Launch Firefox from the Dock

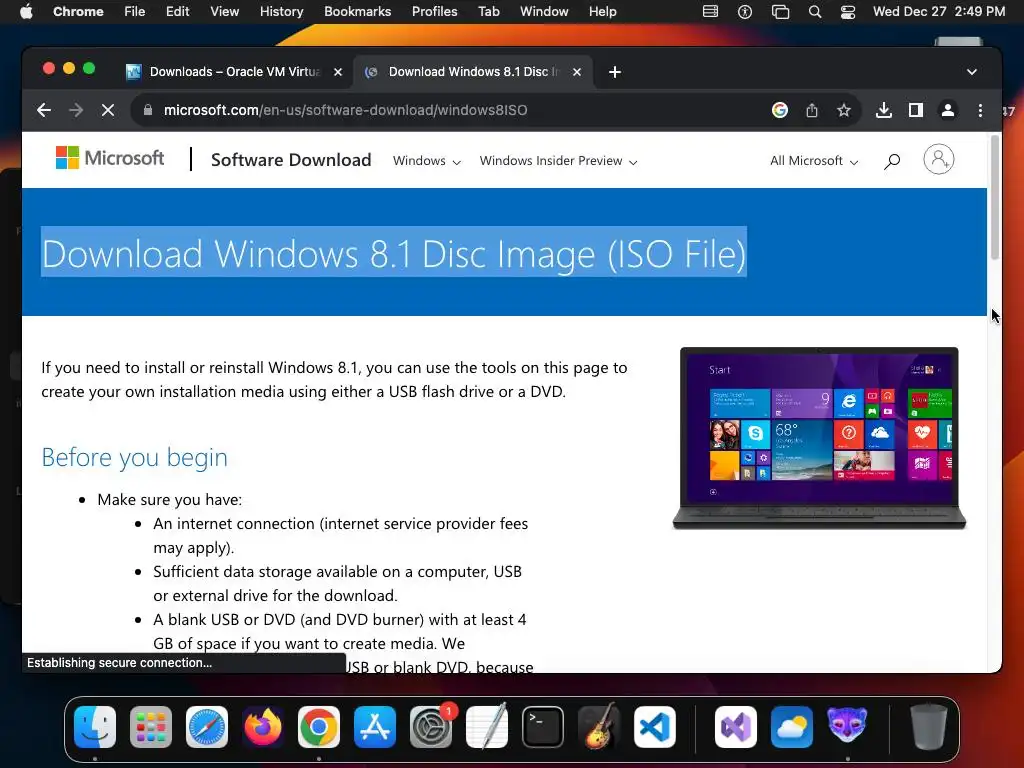pyautogui.click(x=263, y=726)
